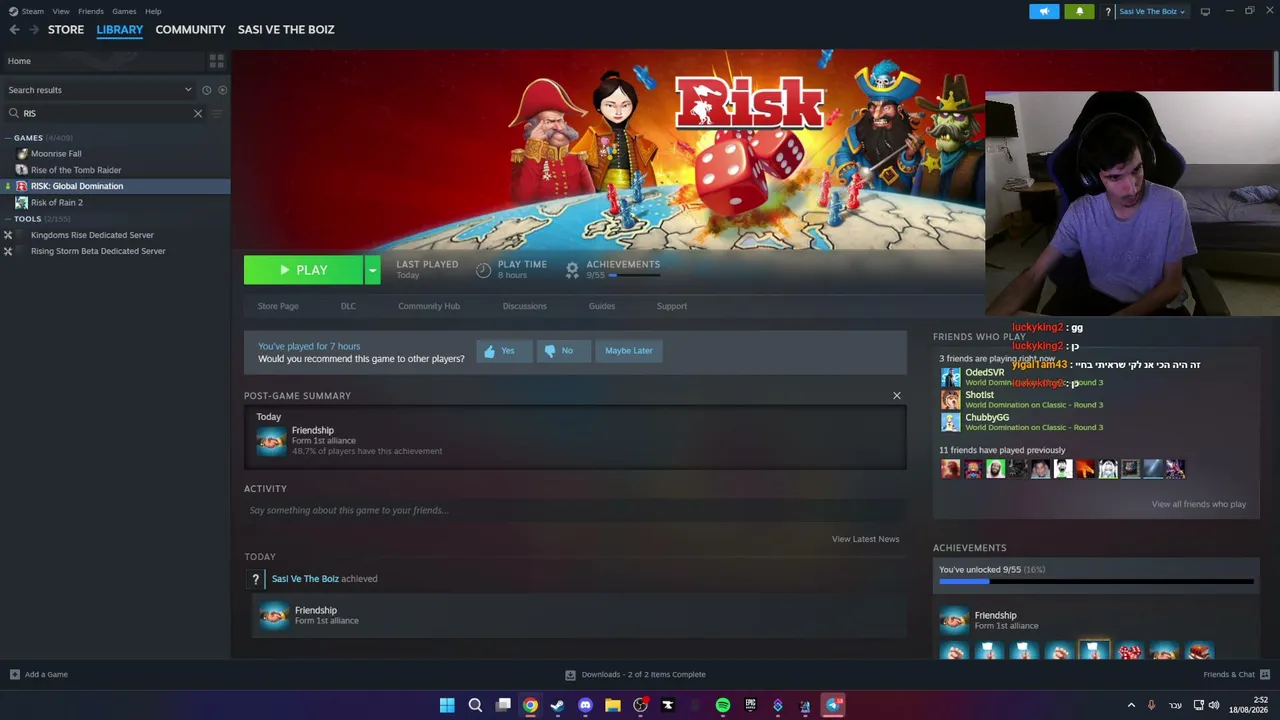Open the Help menu
The width and height of the screenshot is (1280, 720).
(x=153, y=12)
